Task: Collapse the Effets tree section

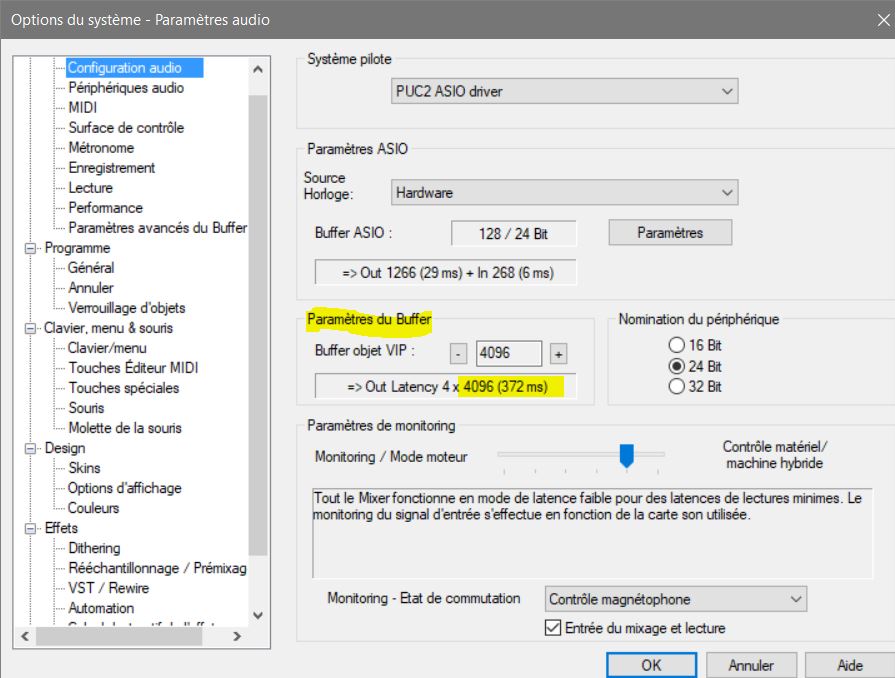Action: click(x=30, y=528)
